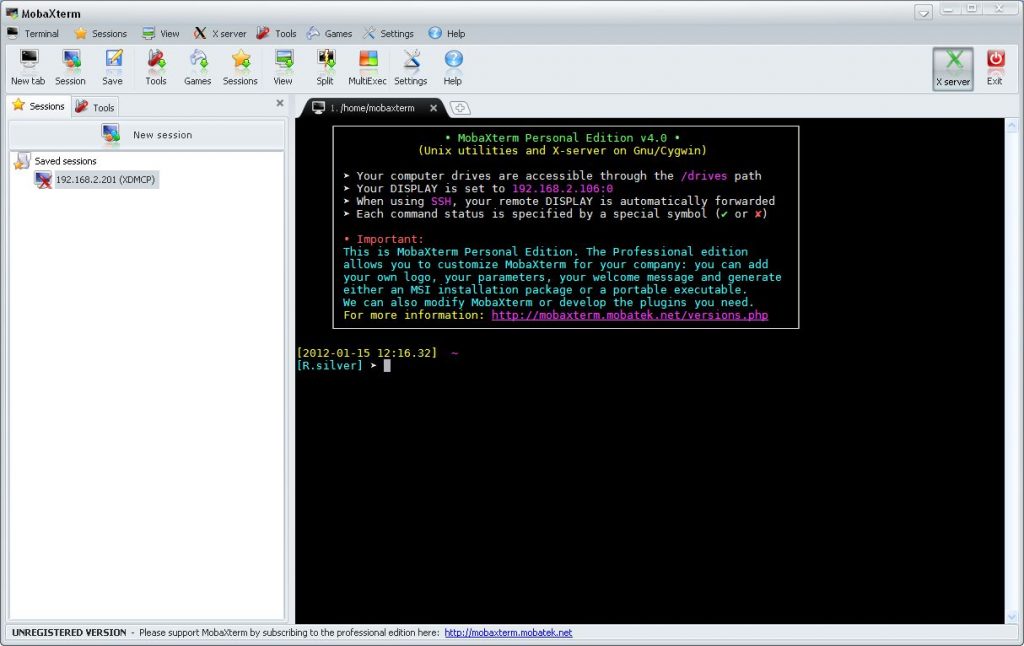Open the Tools menu in menu bar
The width and height of the screenshot is (1024, 646).
pyautogui.click(x=276, y=33)
